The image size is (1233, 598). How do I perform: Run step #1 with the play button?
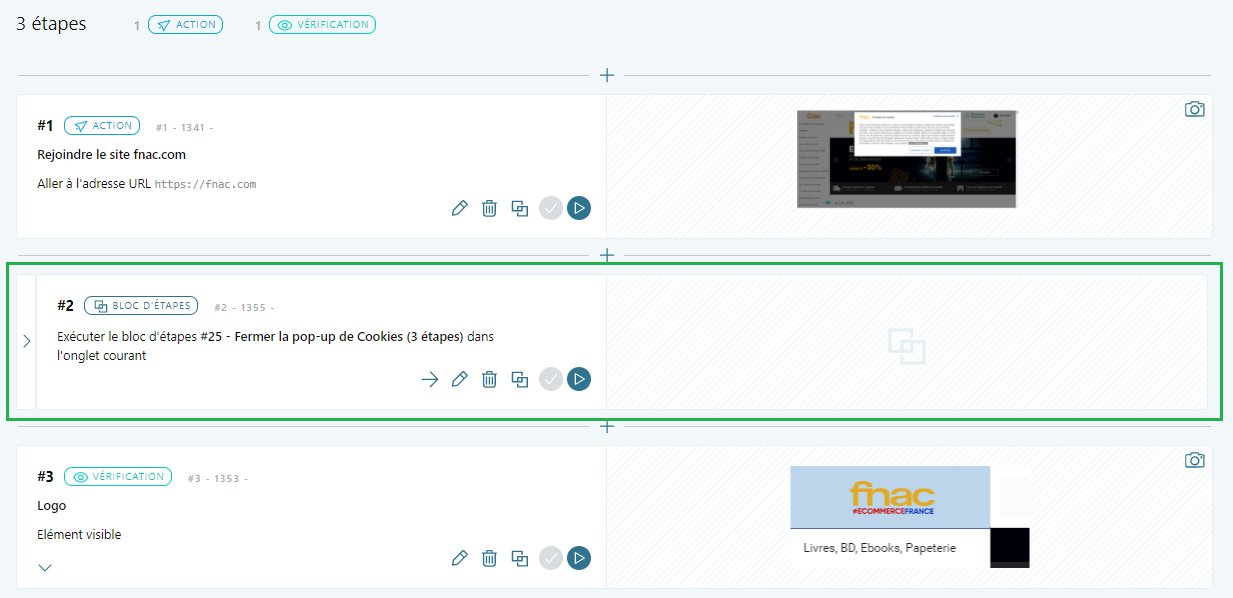point(579,208)
